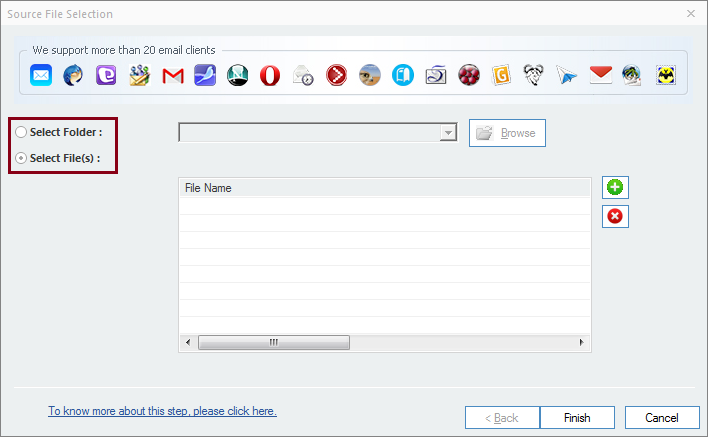
Task: Click the horizontal scrollbar thumb
Action: click(274, 342)
